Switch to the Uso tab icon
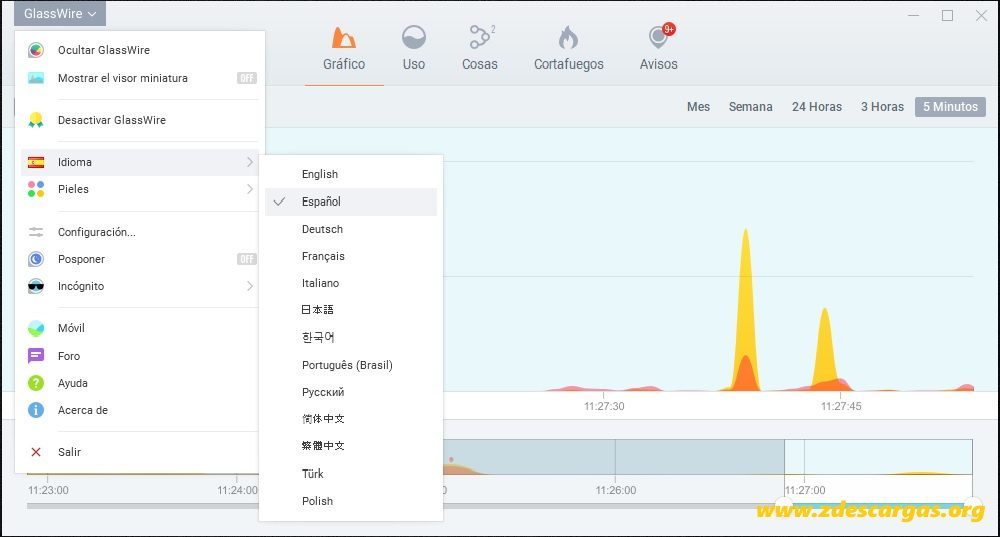 (x=414, y=38)
